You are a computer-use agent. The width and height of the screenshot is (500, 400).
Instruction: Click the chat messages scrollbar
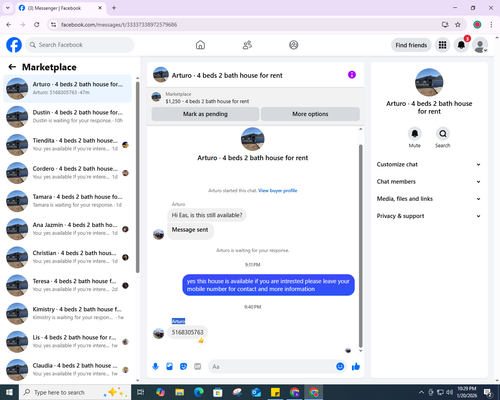click(x=360, y=246)
